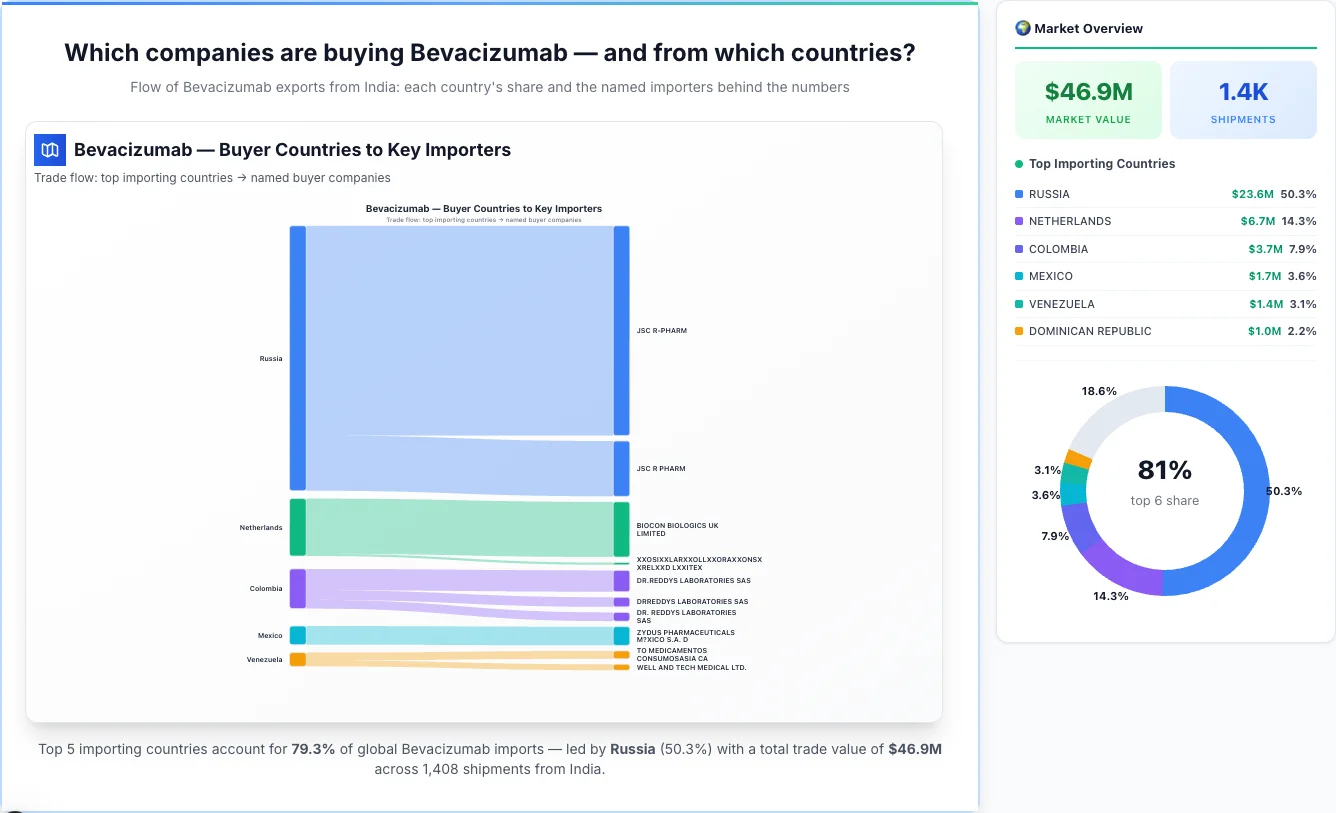Image resolution: width=1336 pixels, height=813 pixels.
Task: Select the violet legend marker for COLOMBIA
Action: point(1019,249)
